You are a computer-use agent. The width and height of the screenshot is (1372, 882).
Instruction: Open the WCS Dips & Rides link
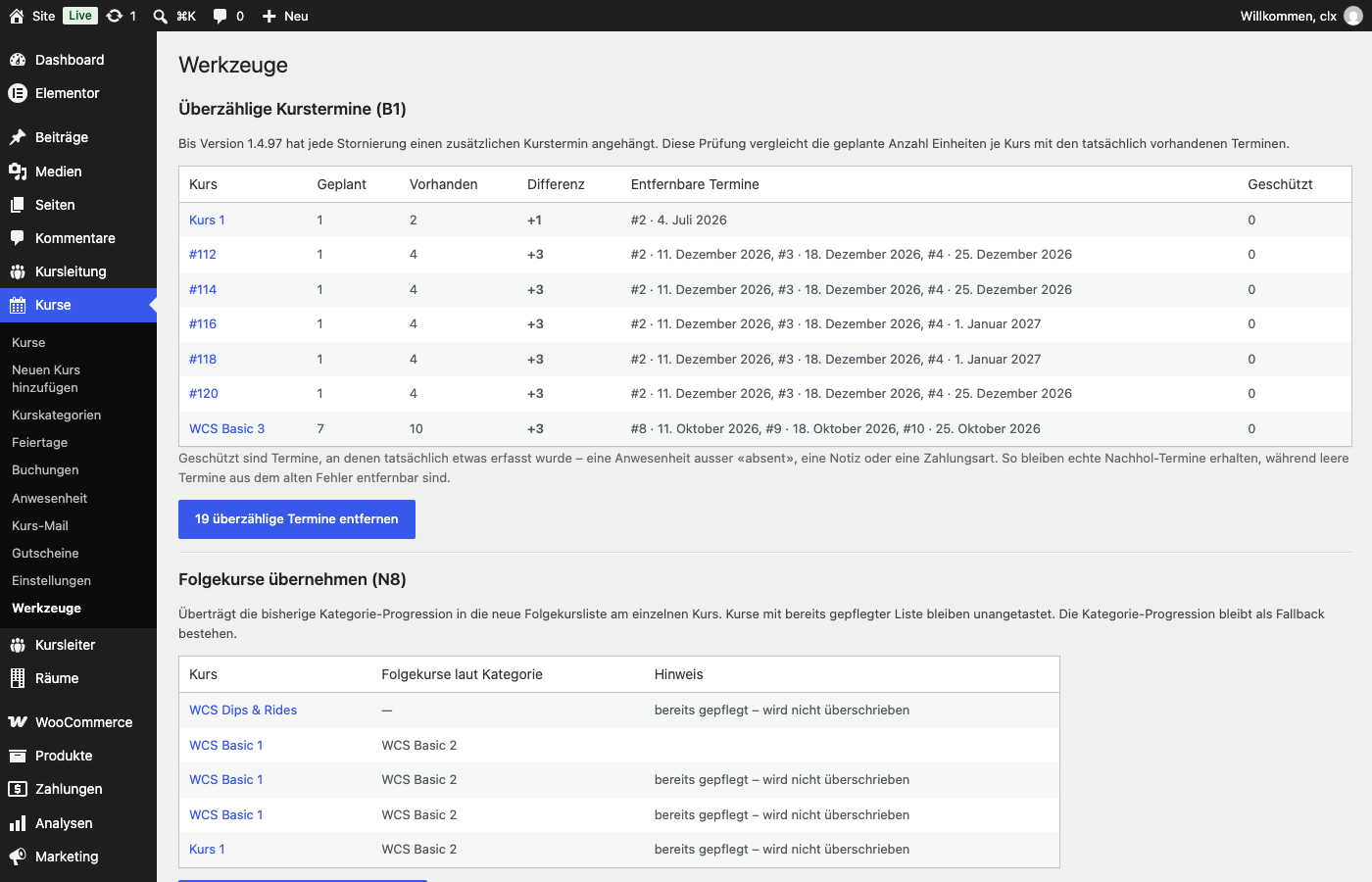coord(243,710)
